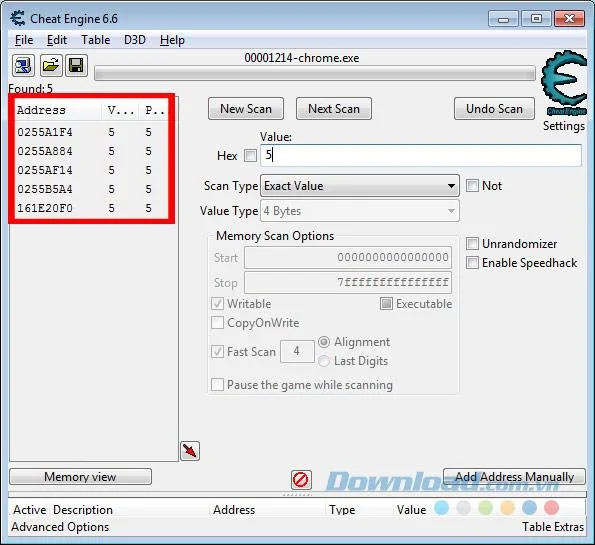Open the process list computer icon
The height and width of the screenshot is (545, 595).
[23, 65]
